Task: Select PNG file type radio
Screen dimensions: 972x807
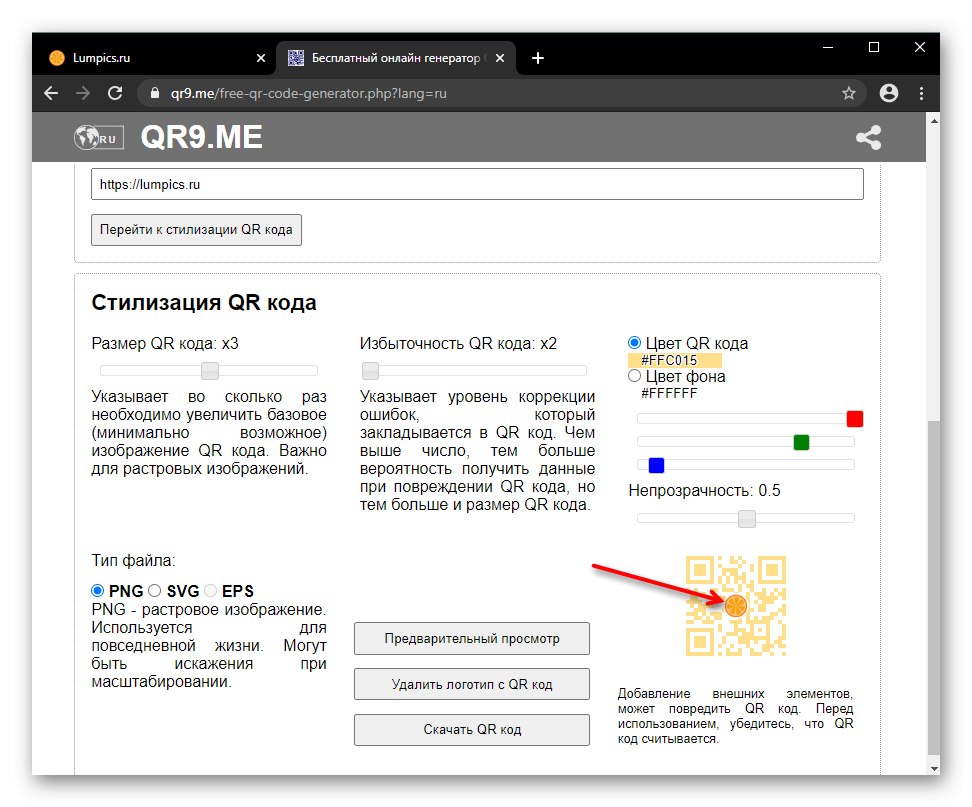Action: [97, 590]
